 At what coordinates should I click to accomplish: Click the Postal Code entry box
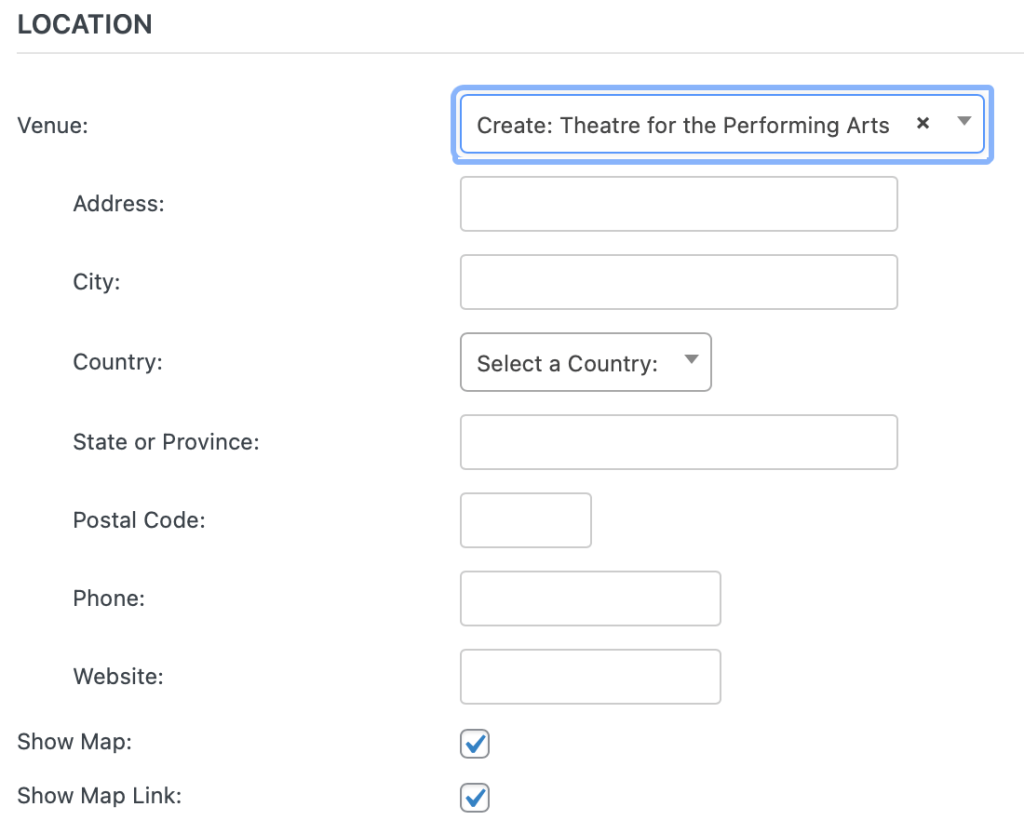point(525,520)
